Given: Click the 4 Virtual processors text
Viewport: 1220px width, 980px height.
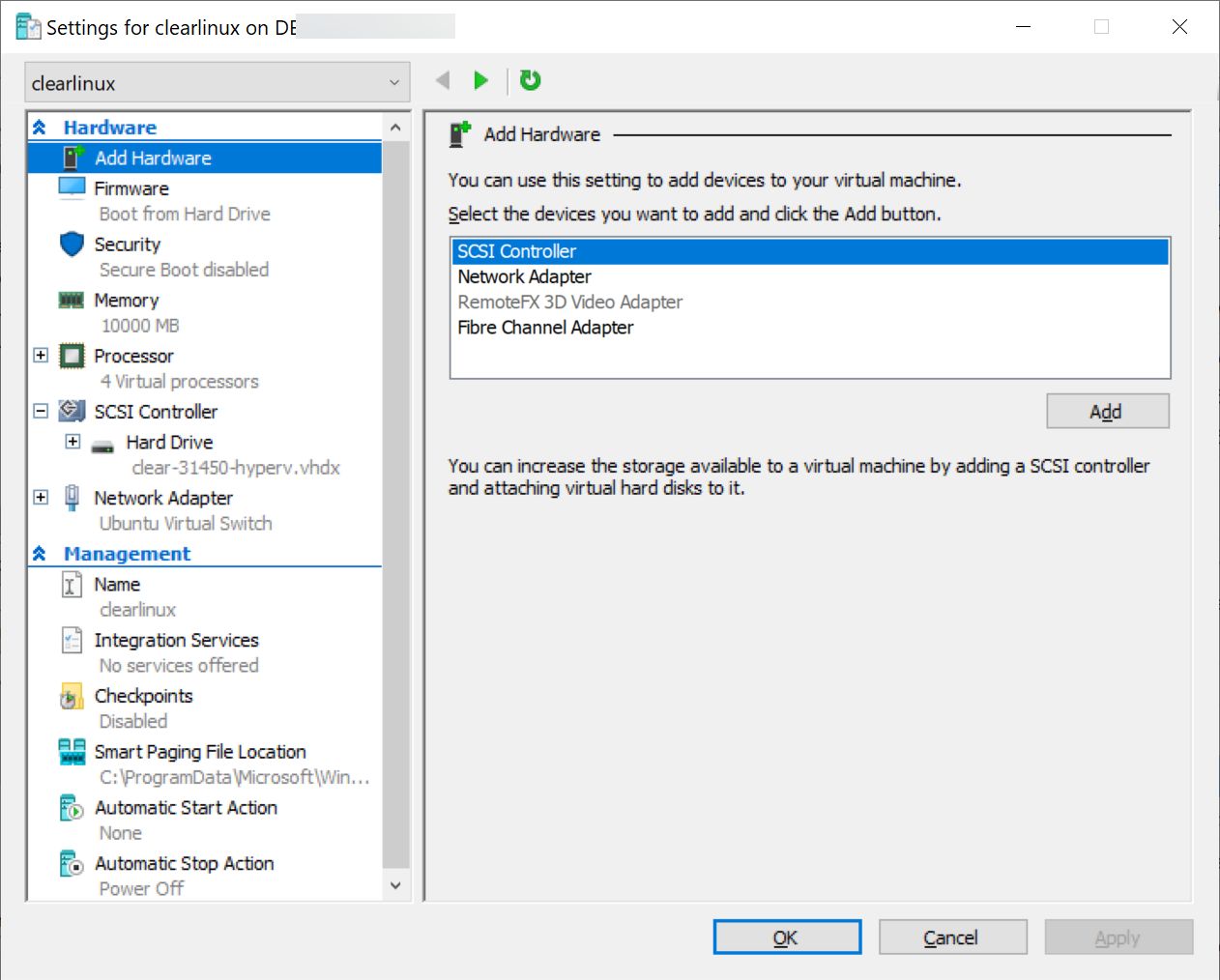Looking at the screenshot, I should pos(180,382).
